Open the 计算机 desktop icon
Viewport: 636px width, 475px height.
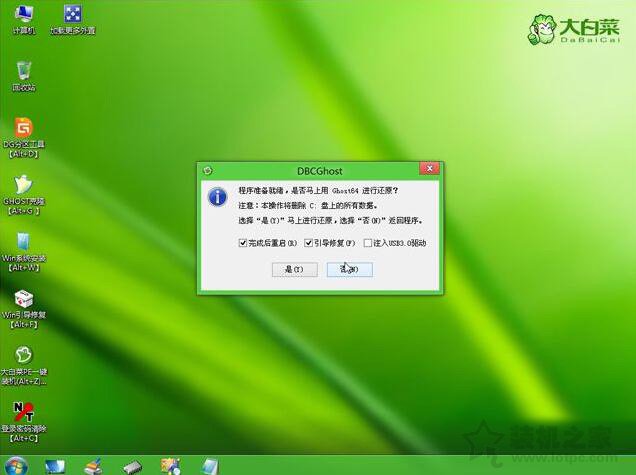23,15
